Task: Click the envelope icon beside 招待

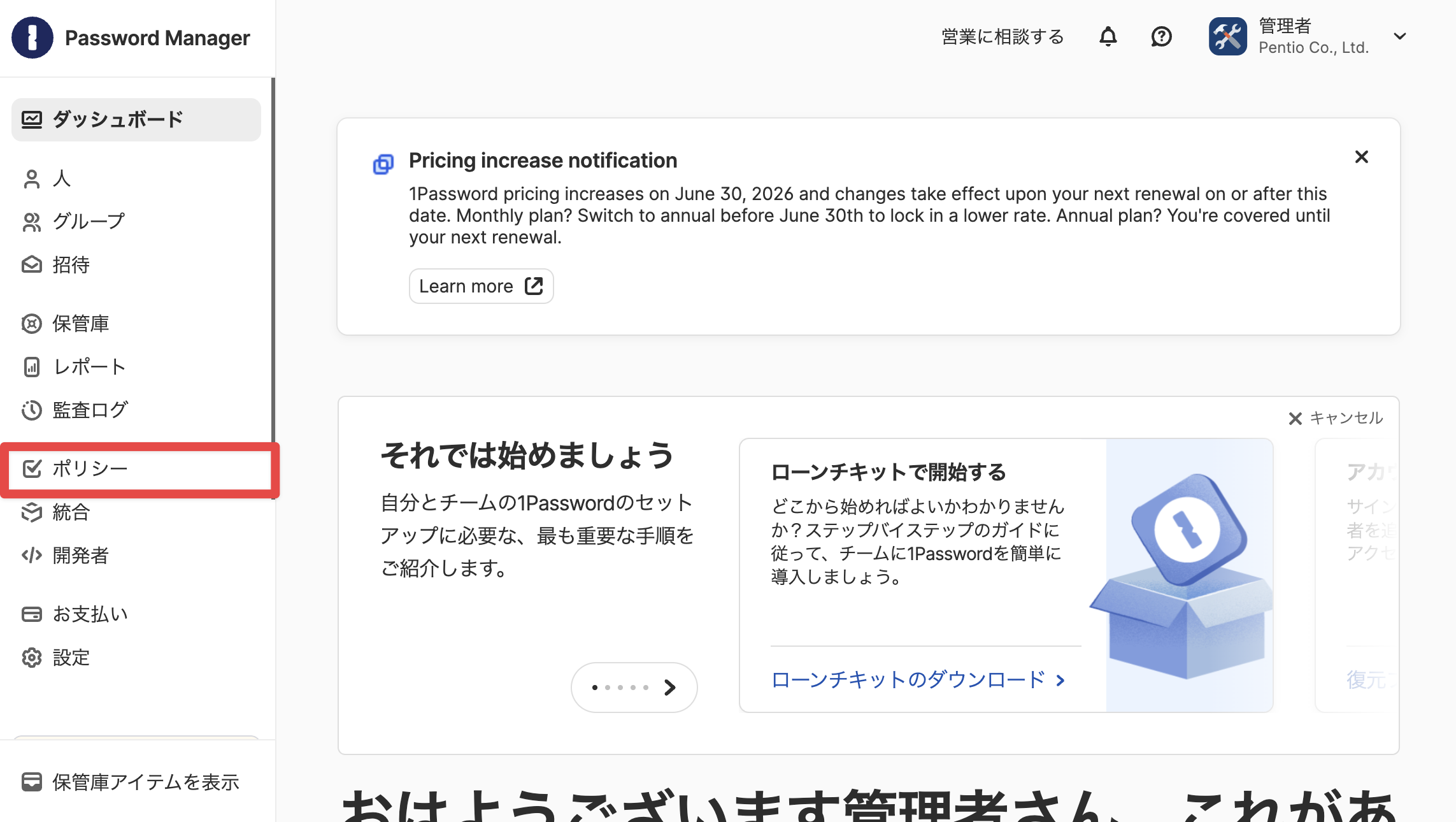Action: click(31, 264)
